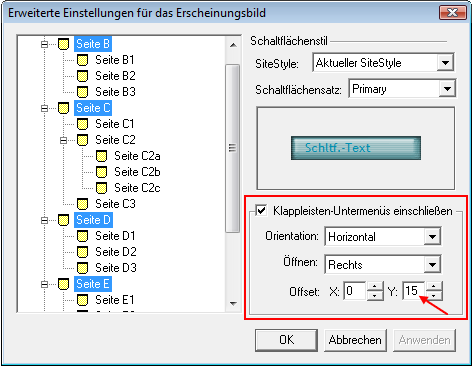Open the Öffnen direction dropdown
The height and width of the screenshot is (366, 472).
[x=432, y=265]
